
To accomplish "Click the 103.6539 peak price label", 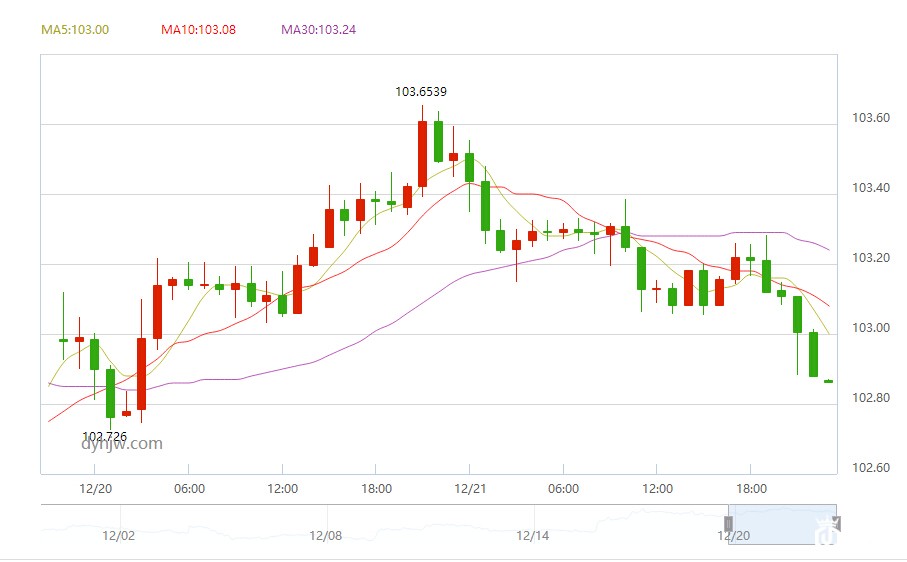I will [x=421, y=92].
